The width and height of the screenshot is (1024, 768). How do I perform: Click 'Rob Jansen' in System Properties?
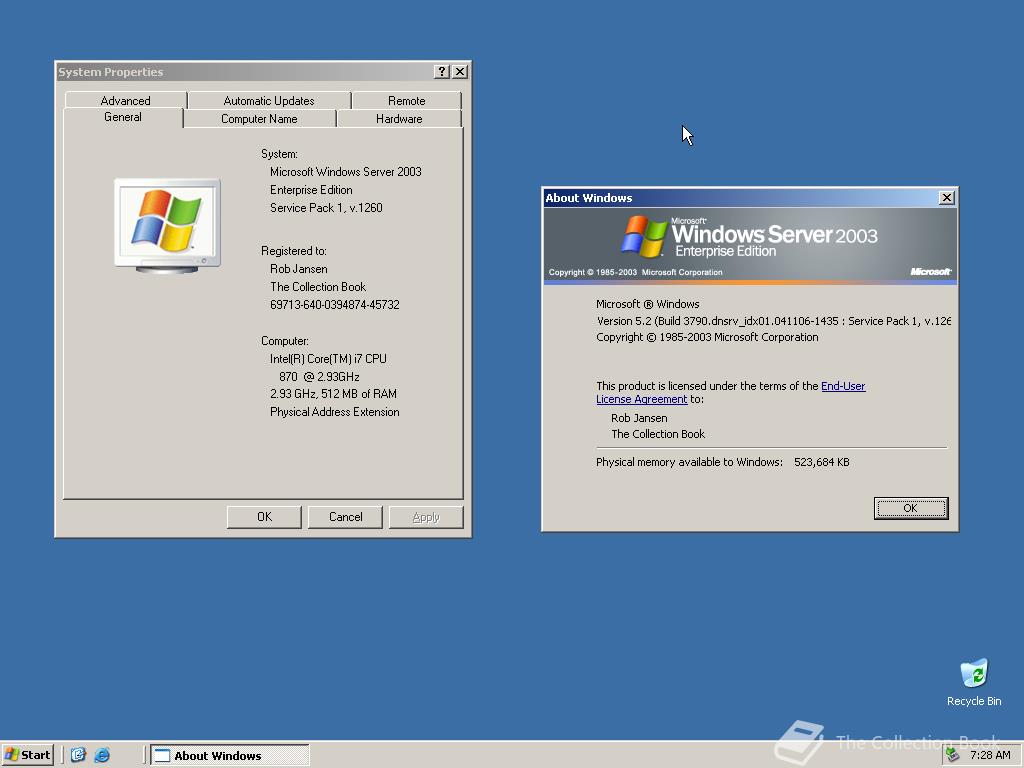[x=298, y=269]
